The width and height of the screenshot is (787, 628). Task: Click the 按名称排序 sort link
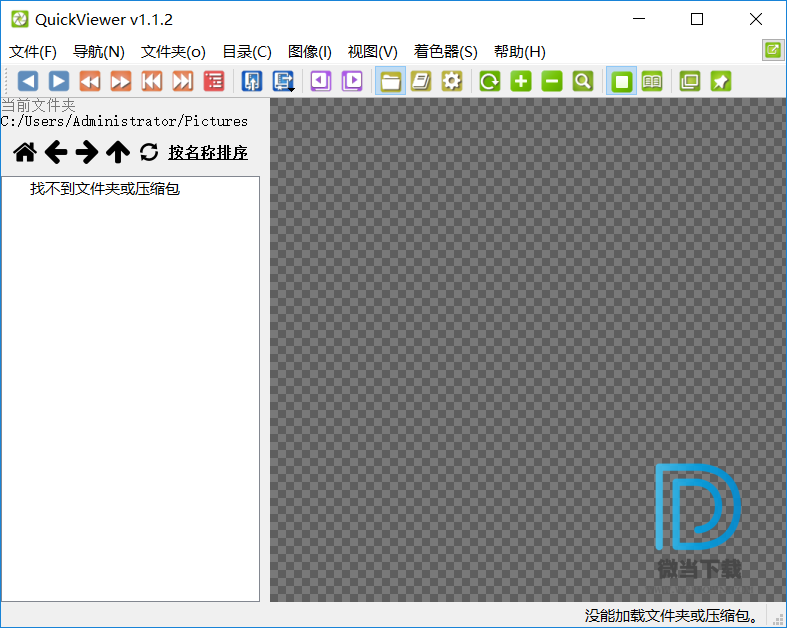208,153
